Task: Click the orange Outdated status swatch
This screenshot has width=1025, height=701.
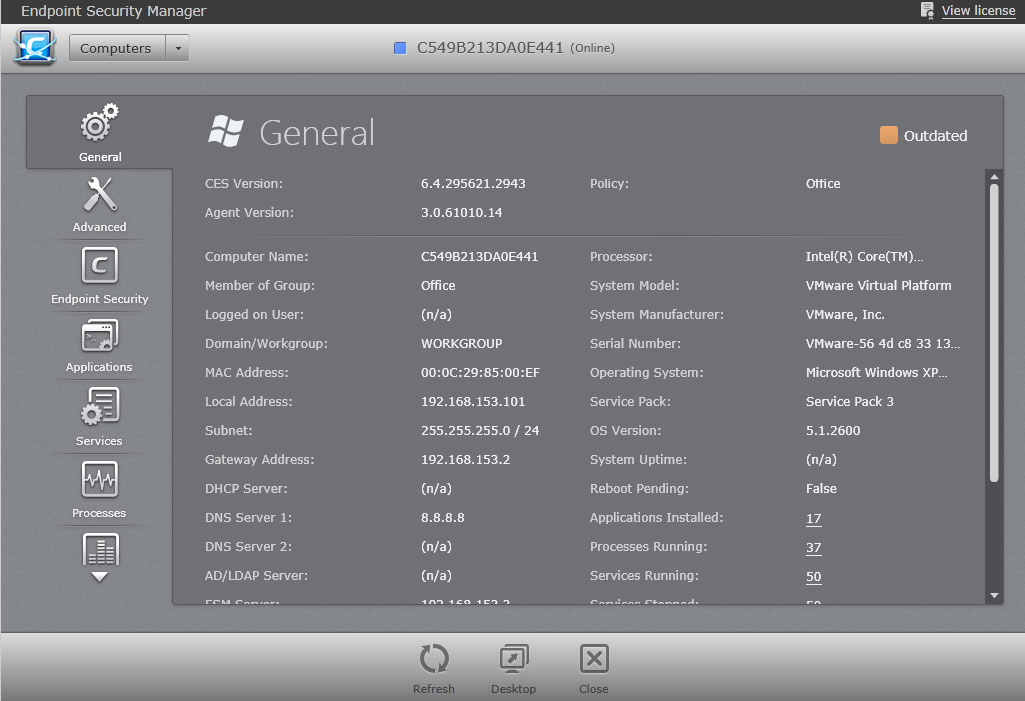Action: pos(888,135)
